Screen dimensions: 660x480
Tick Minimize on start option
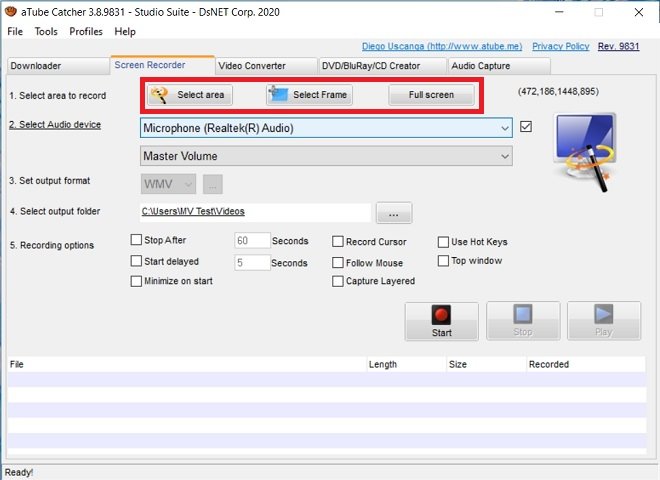(x=136, y=281)
